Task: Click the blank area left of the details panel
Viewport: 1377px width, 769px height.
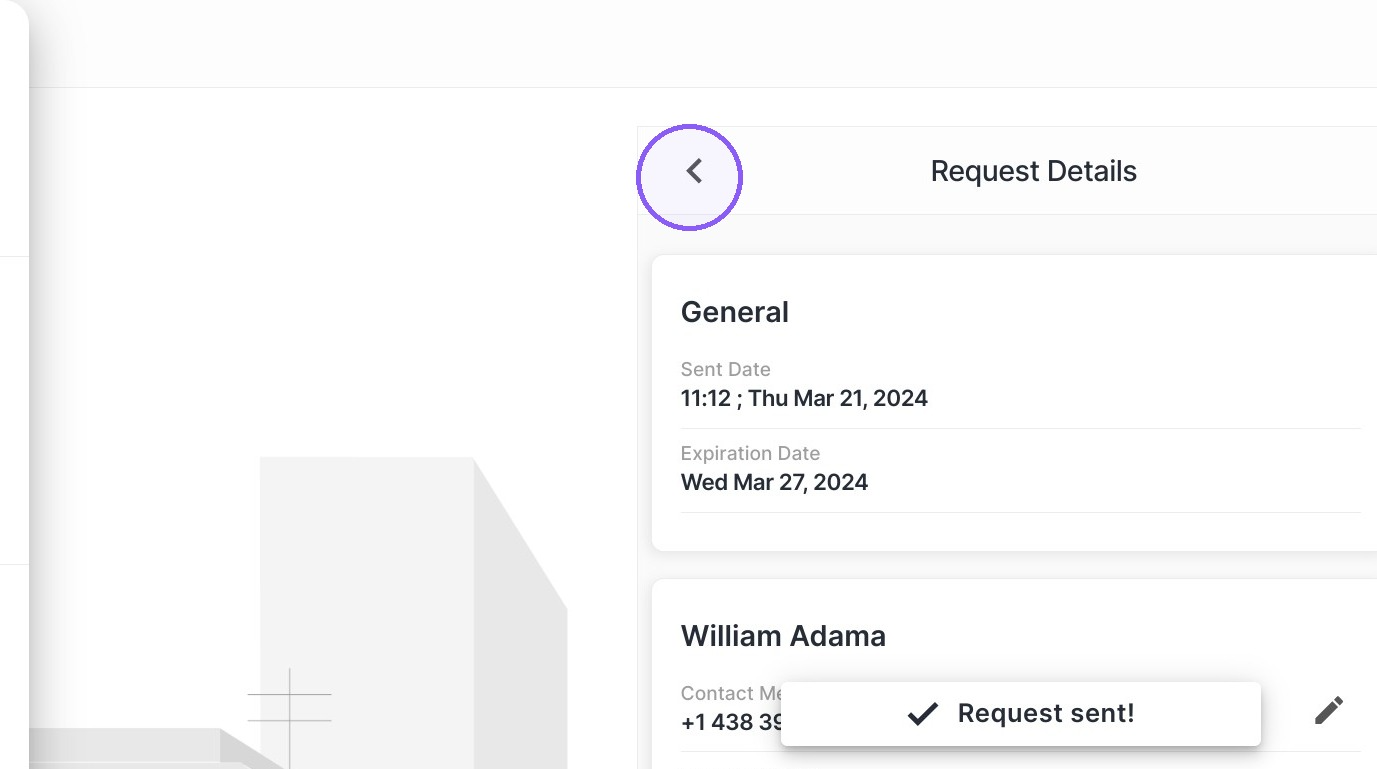Action: (330, 270)
